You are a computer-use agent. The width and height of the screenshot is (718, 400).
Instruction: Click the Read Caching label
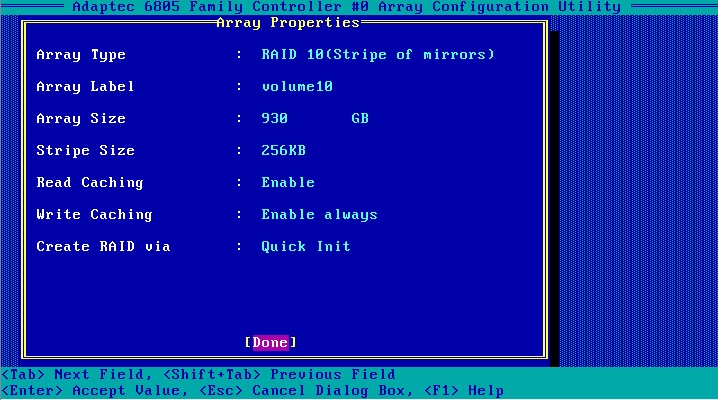tap(90, 183)
